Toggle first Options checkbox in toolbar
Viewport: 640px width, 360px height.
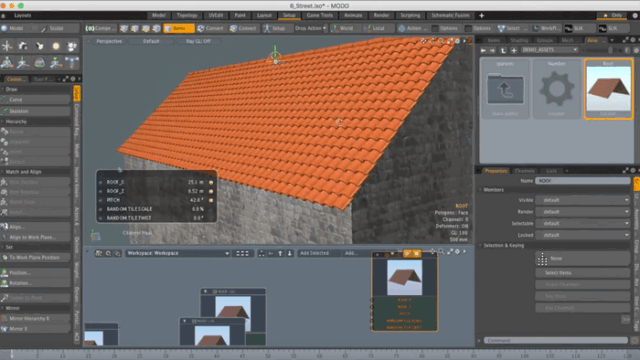pos(436,28)
